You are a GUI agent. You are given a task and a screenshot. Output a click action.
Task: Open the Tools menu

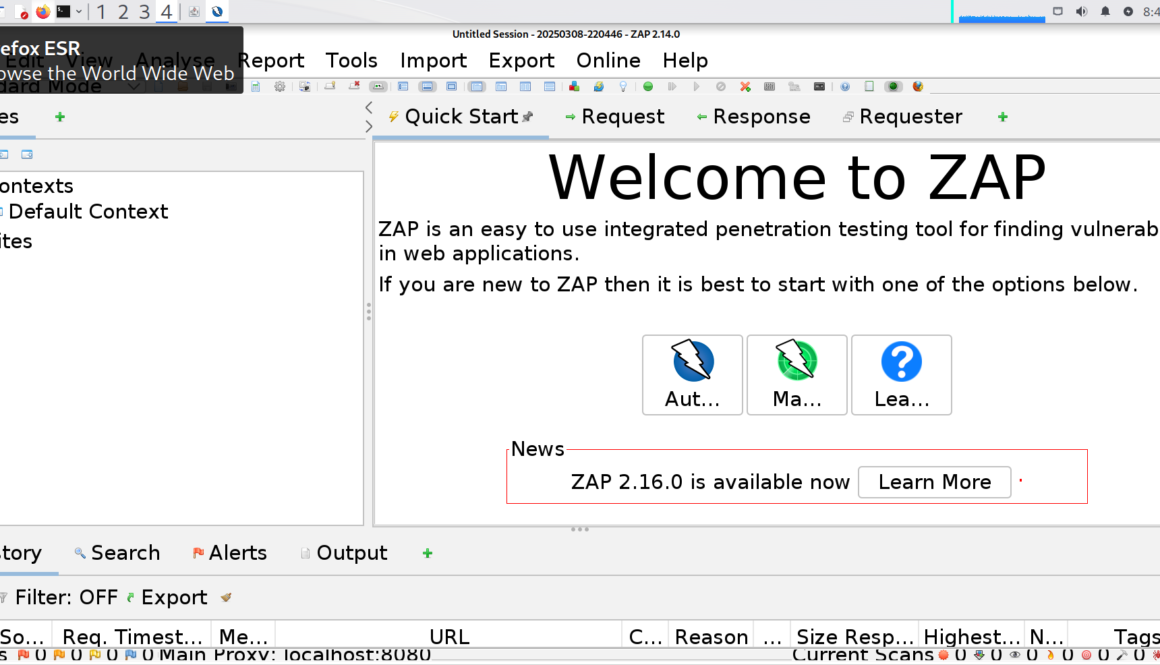point(351,61)
